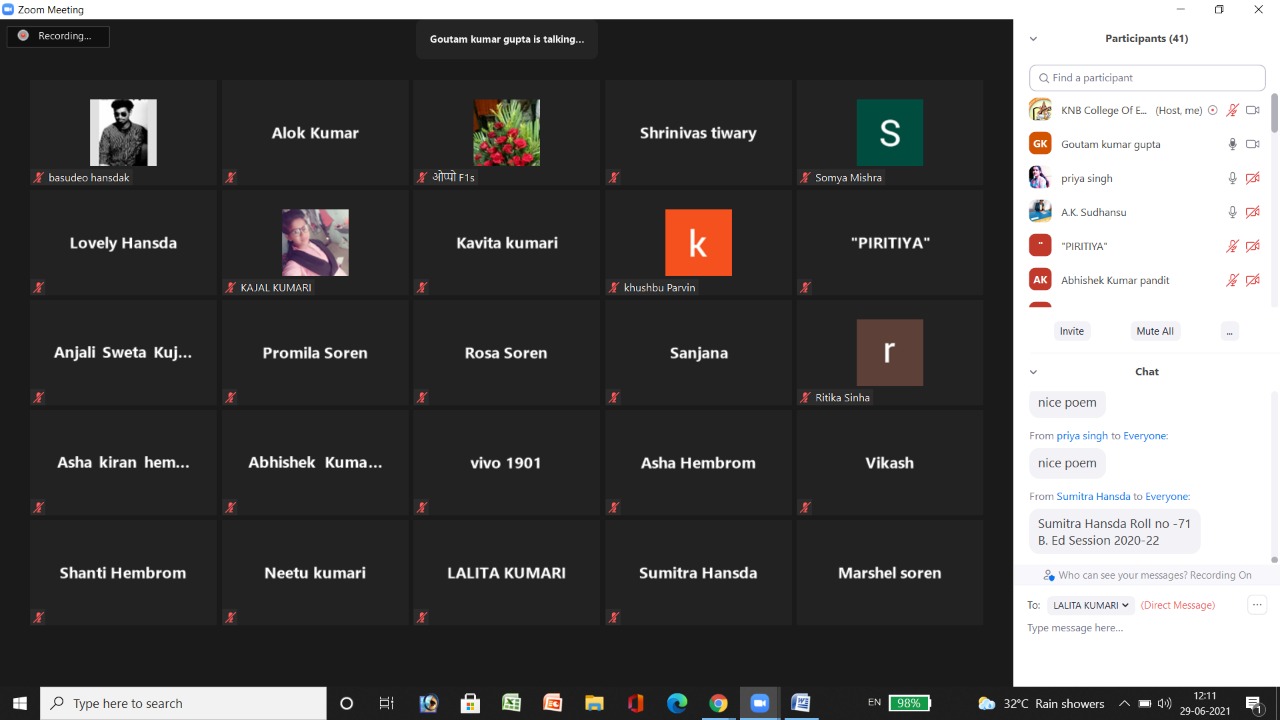Click the muted mic icon on Shanti Hembrom tile
Viewport: 1280px width, 720px height.
tap(39, 617)
